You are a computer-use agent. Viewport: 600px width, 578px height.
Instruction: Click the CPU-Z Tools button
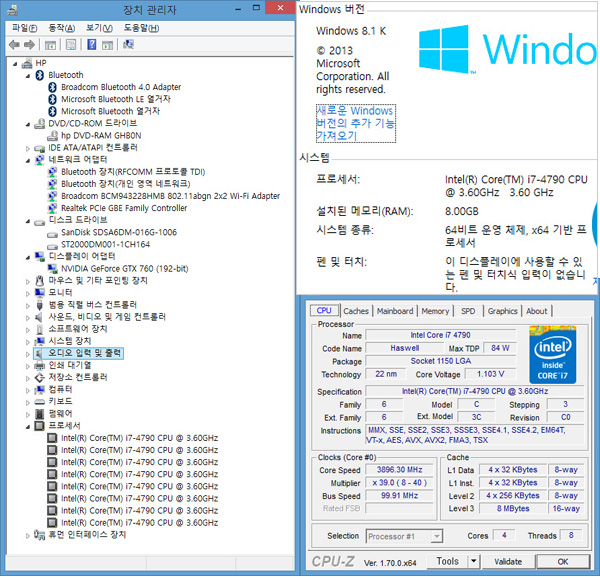coord(447,562)
